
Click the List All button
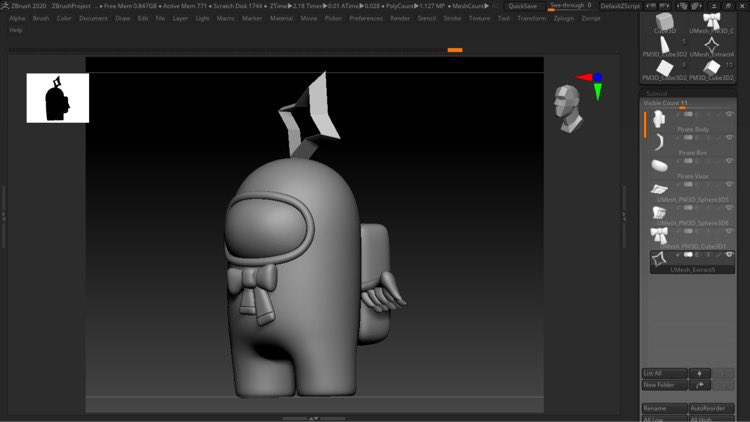(x=664, y=373)
